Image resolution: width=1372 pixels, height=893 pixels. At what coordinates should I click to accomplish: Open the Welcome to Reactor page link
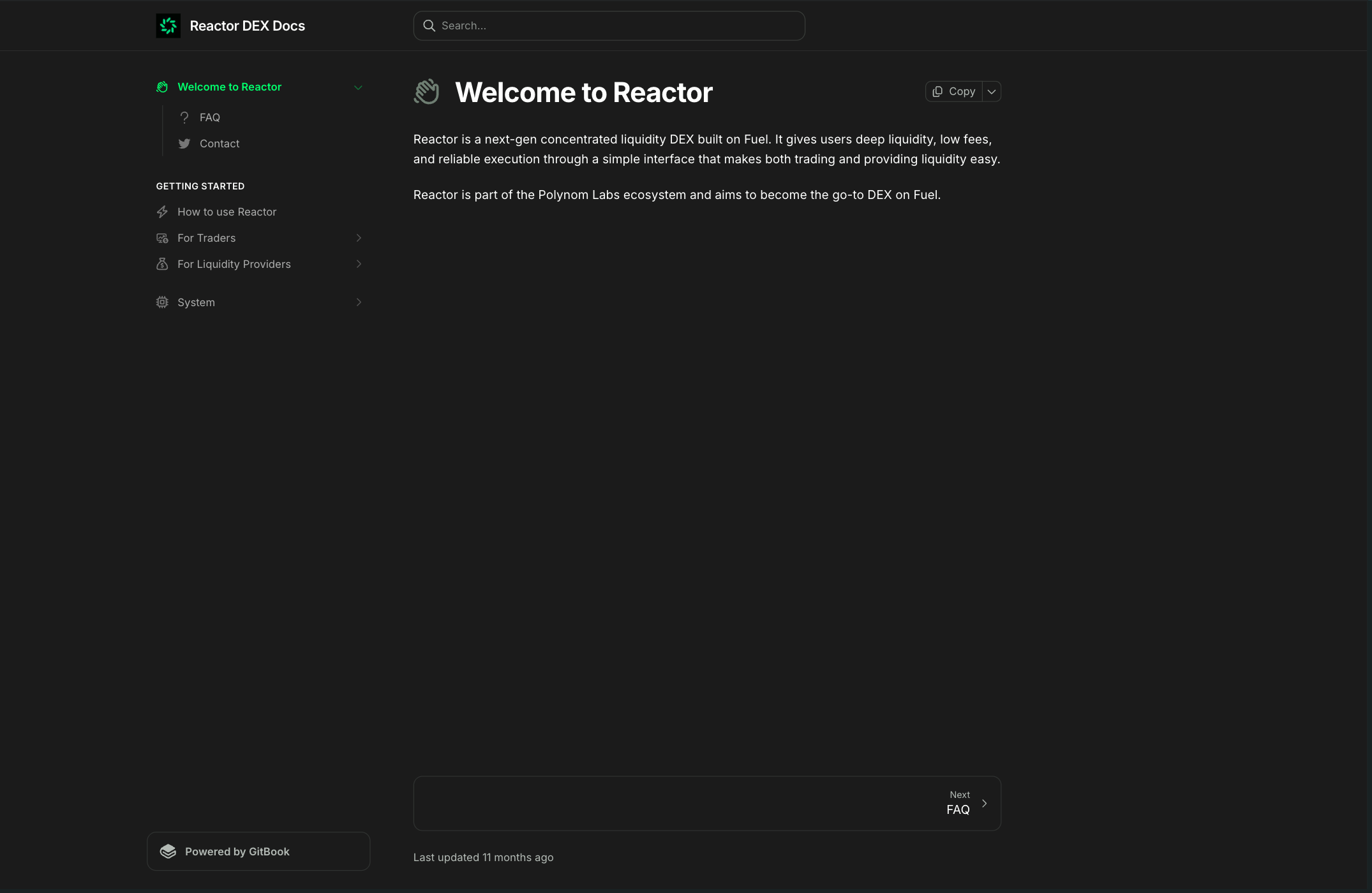pyautogui.click(x=229, y=87)
